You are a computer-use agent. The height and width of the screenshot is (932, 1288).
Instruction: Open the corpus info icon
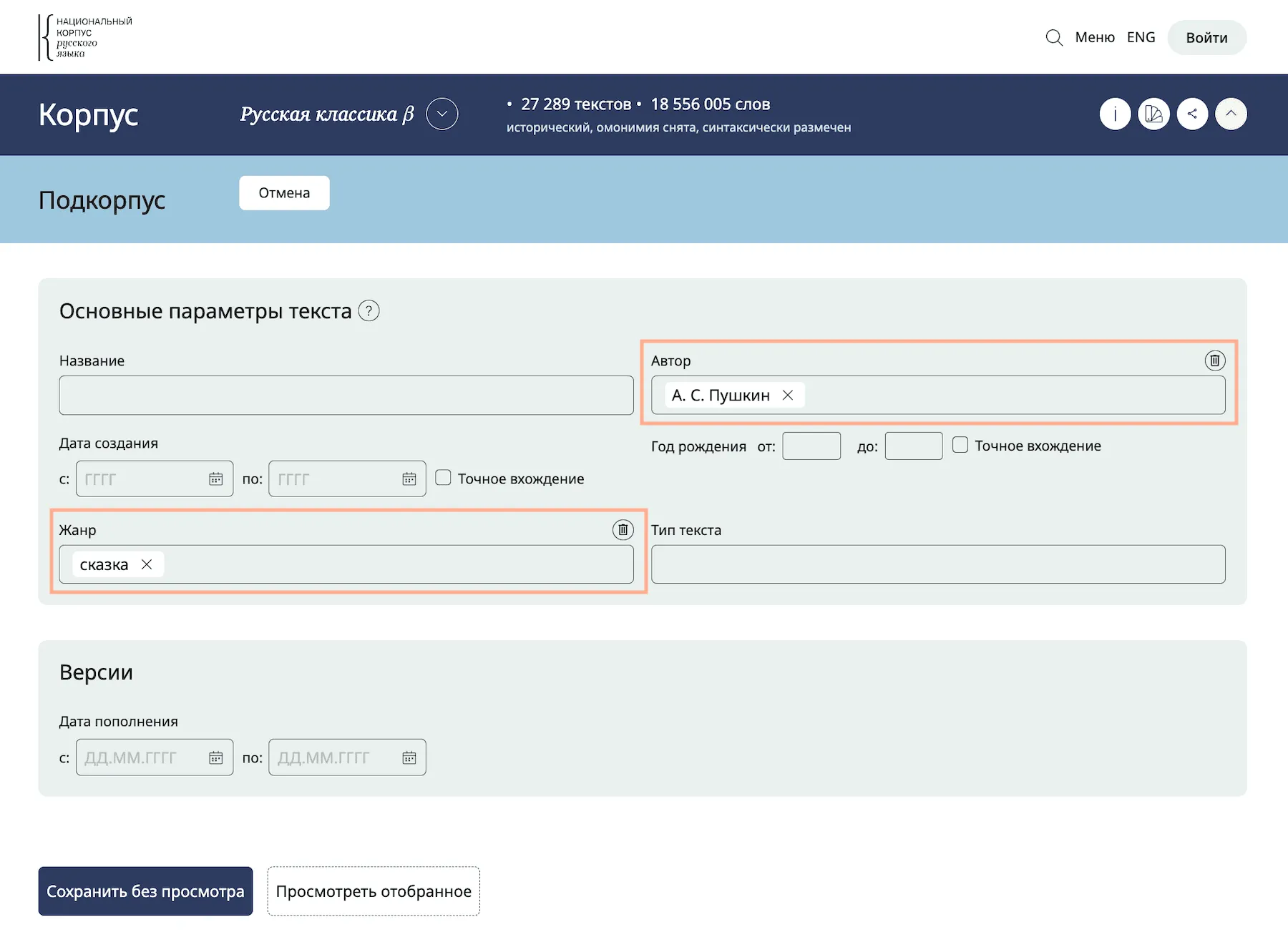coord(1115,114)
